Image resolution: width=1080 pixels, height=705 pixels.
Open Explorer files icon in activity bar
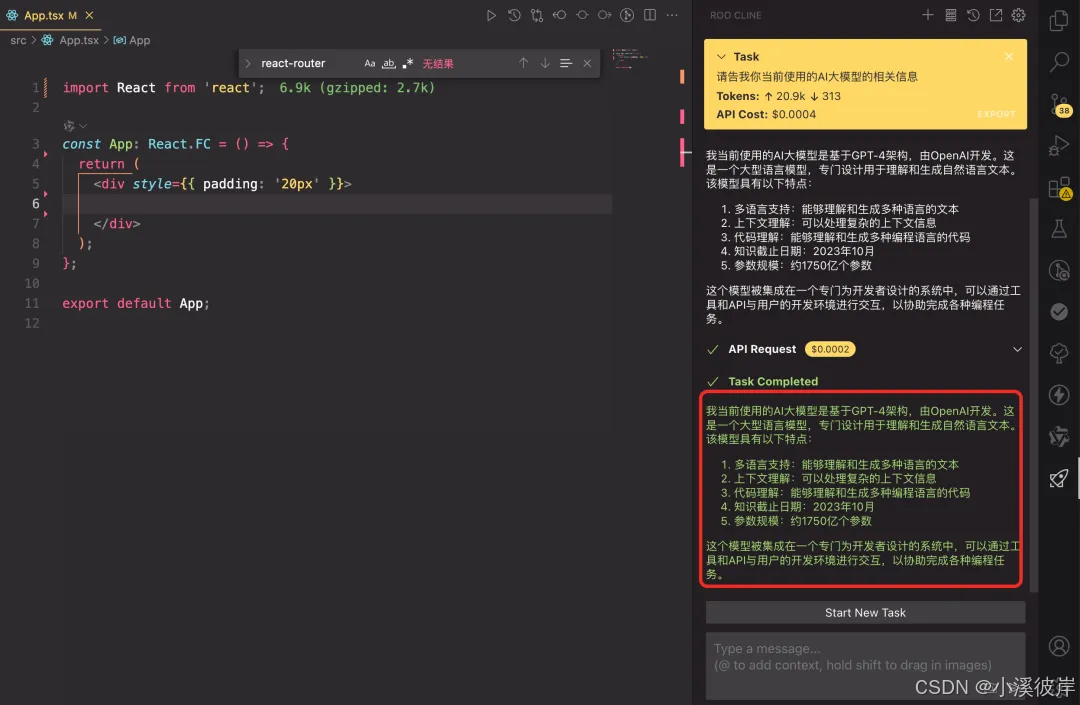1059,21
